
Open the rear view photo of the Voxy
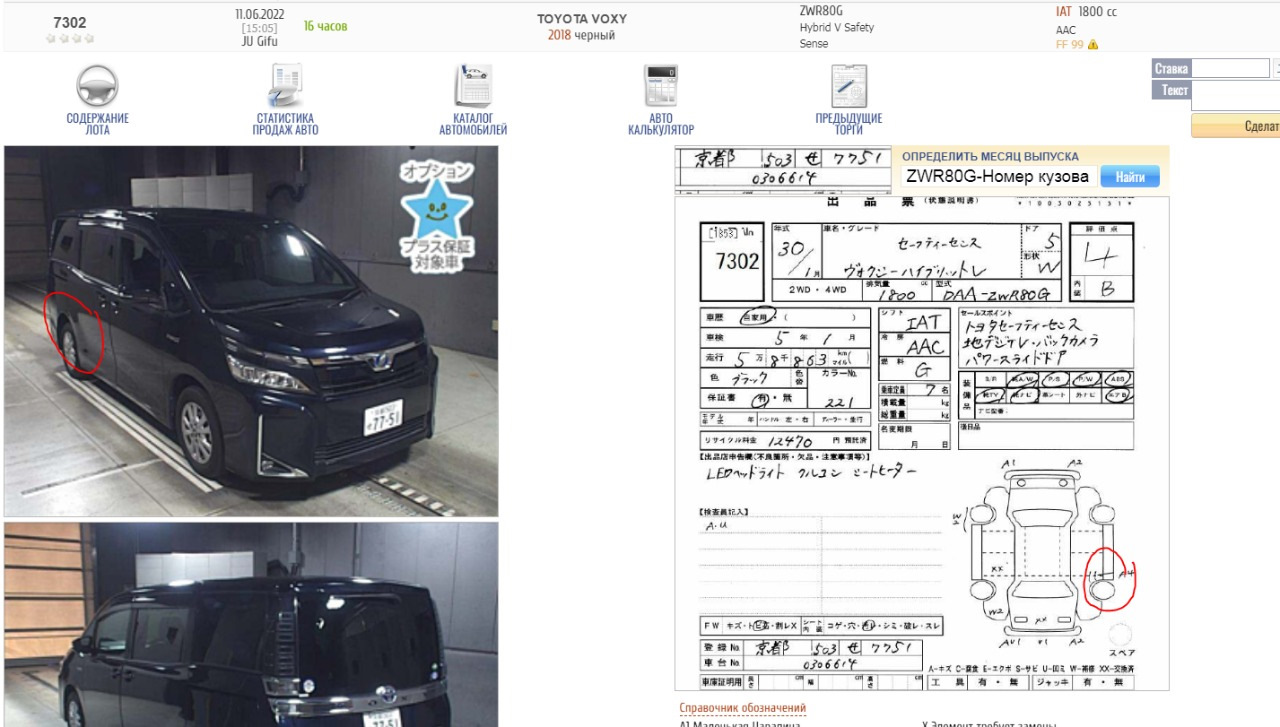(251, 624)
